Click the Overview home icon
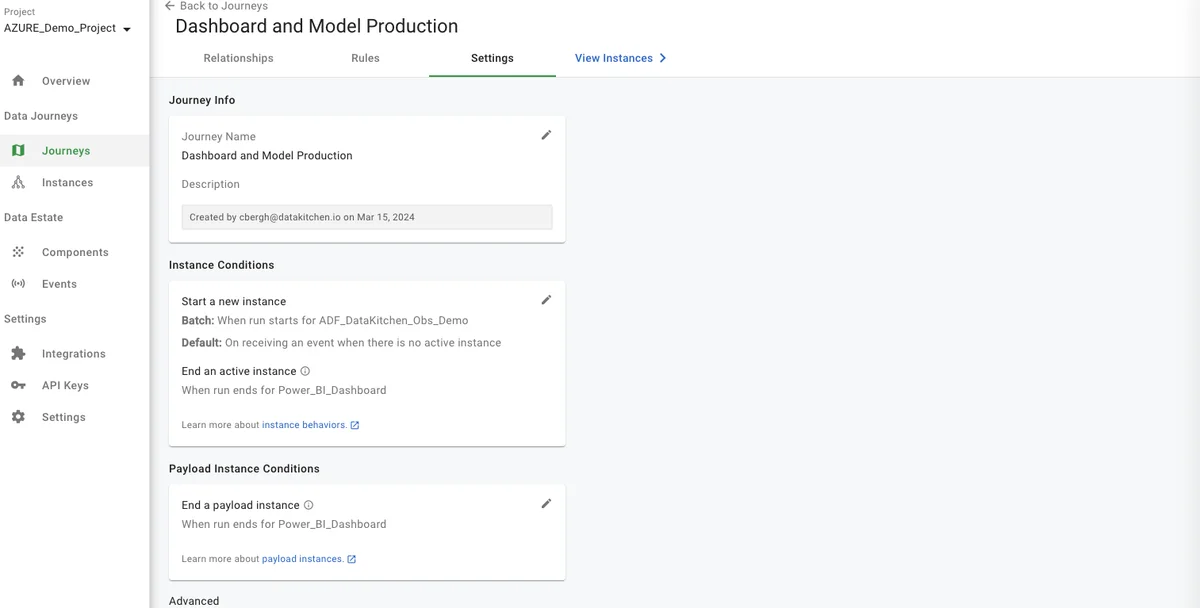The height and width of the screenshot is (608, 1200). (18, 81)
